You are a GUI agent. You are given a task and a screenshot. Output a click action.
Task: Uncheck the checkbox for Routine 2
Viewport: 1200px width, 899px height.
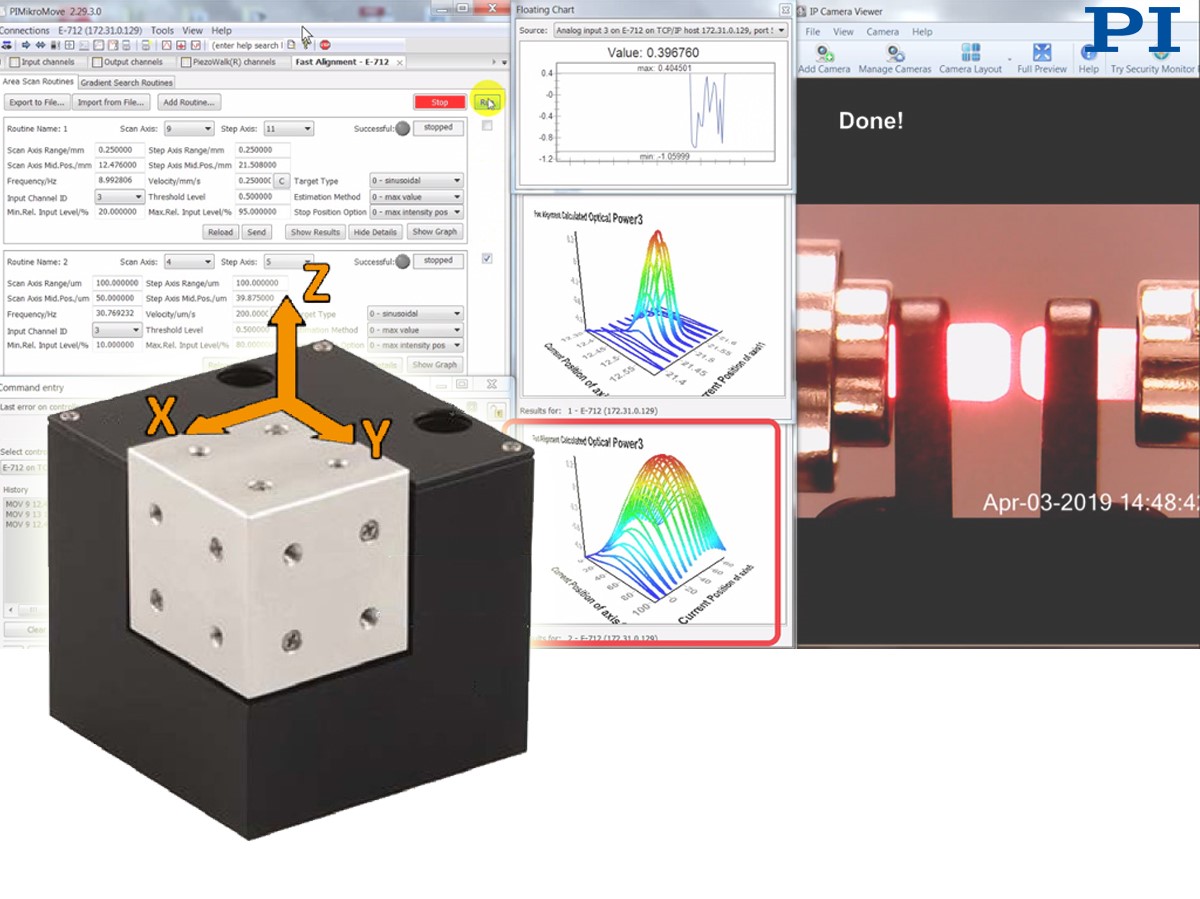(487, 259)
